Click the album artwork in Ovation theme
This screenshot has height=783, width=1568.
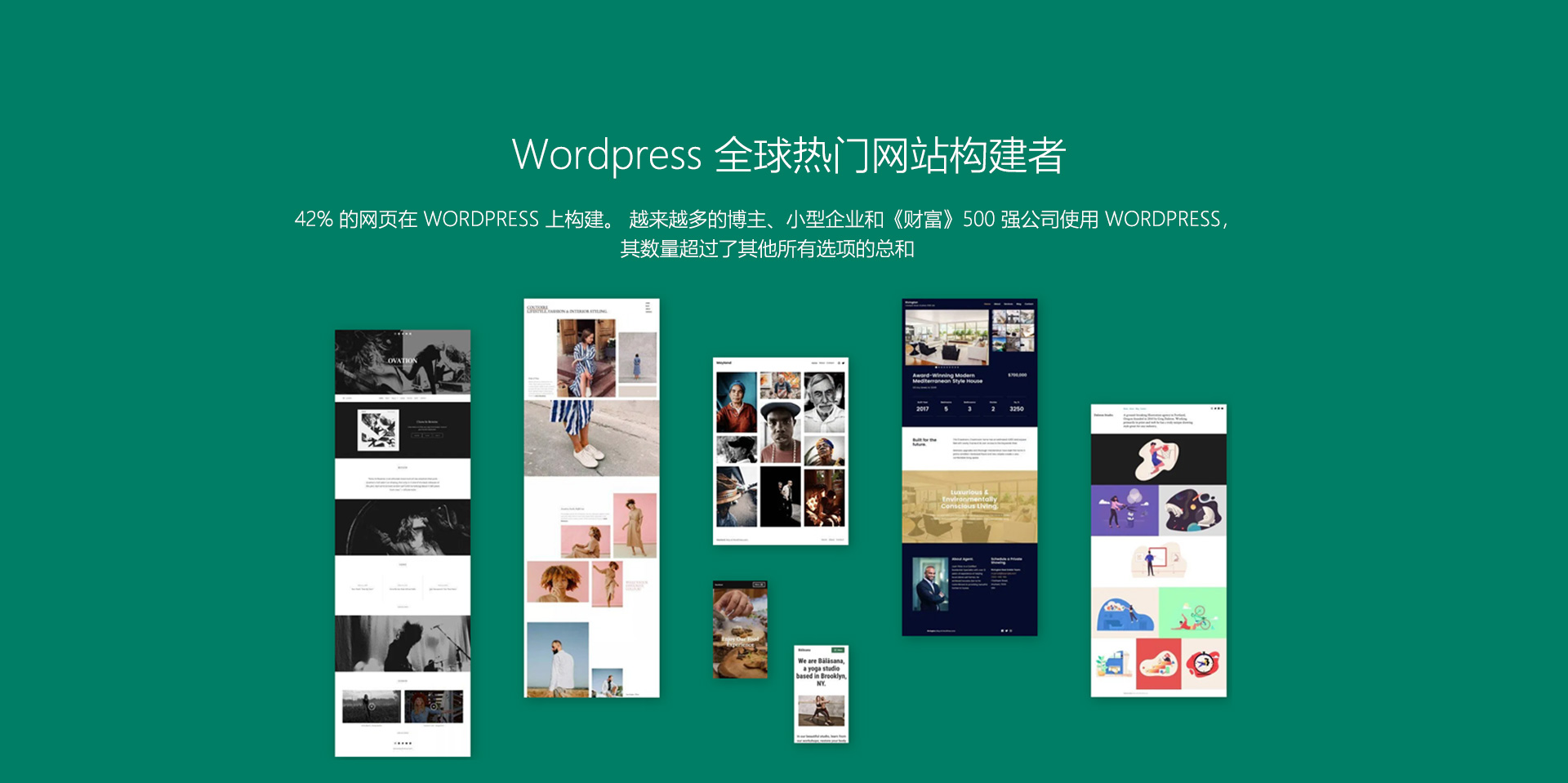click(378, 429)
